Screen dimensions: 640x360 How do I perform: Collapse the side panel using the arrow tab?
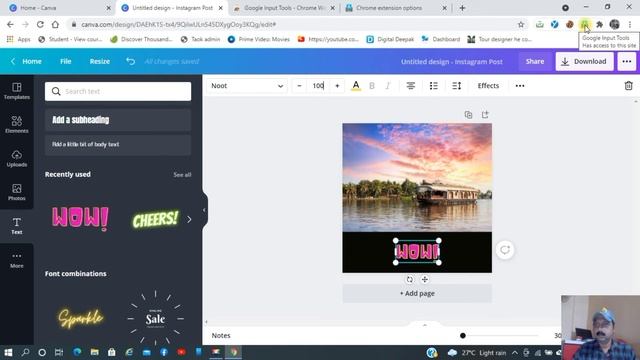click(x=204, y=210)
